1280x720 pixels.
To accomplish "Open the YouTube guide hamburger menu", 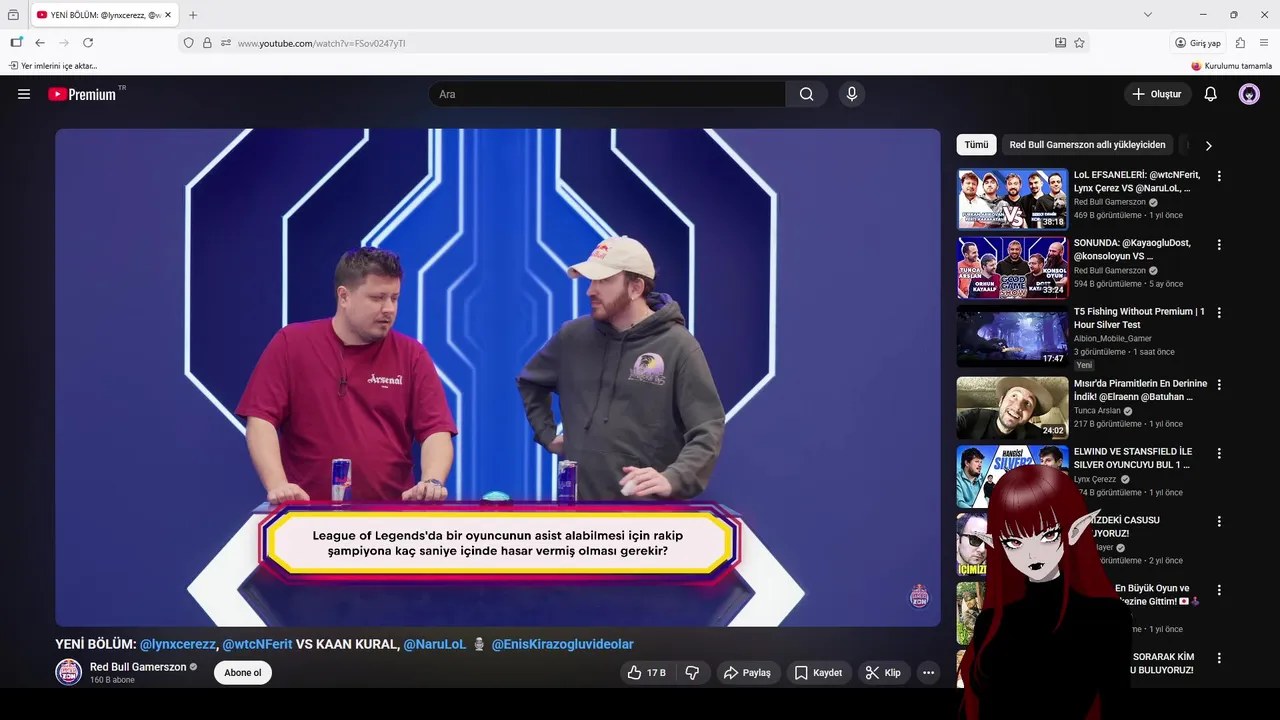I will (24, 94).
